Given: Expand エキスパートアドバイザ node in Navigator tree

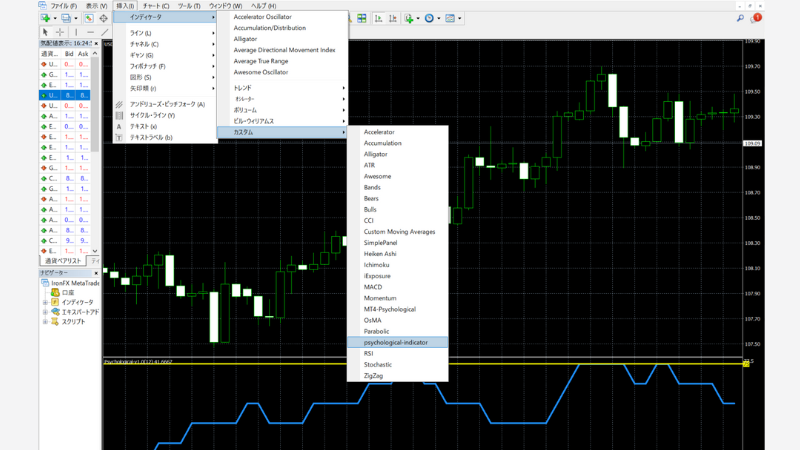Looking at the screenshot, I should click(x=45, y=312).
